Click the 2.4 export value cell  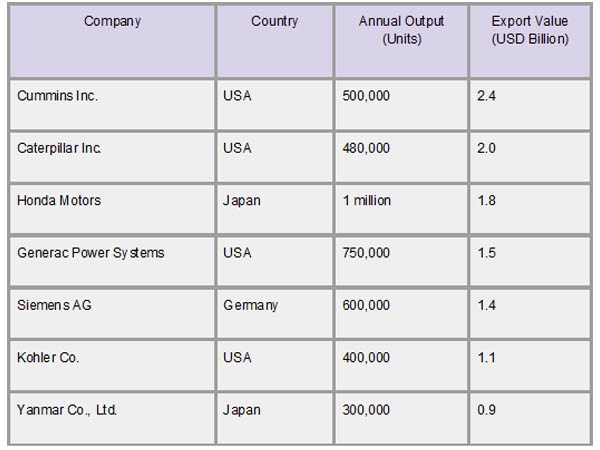487,96
